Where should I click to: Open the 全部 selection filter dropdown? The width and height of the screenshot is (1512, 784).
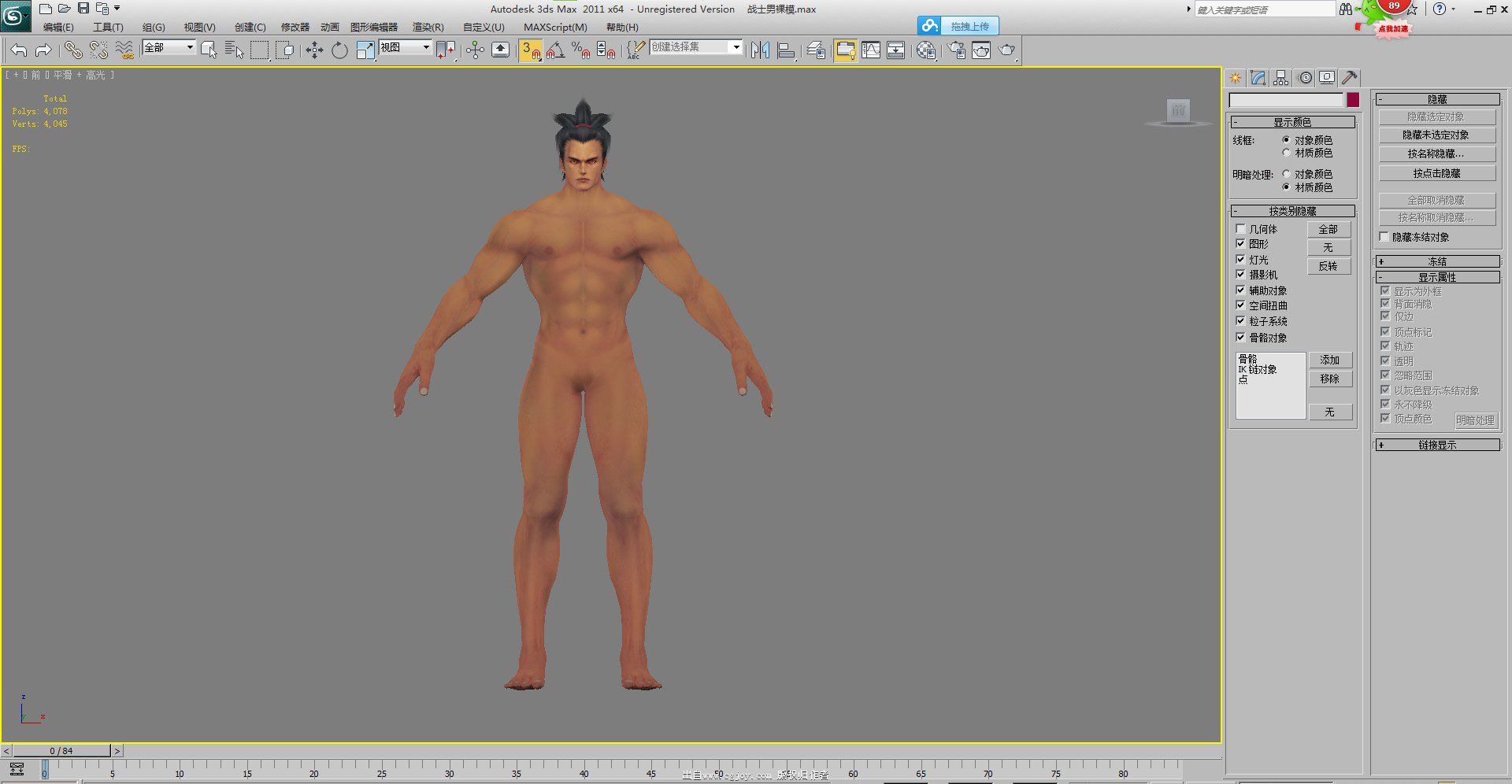tap(169, 48)
